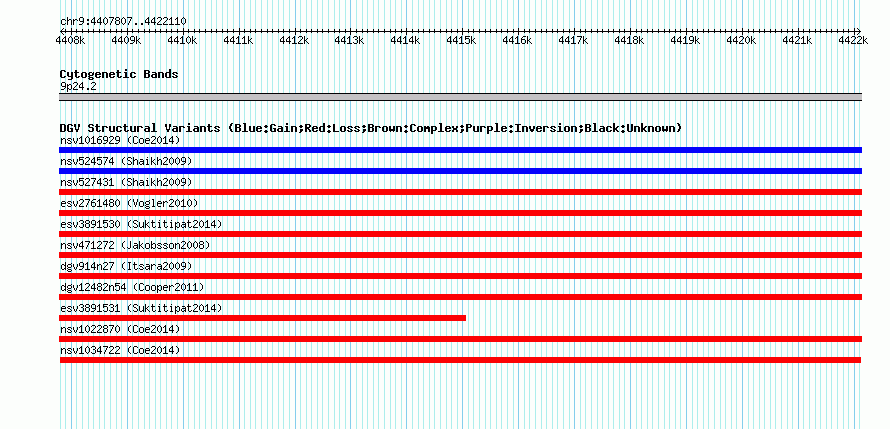Click the 4414k ruler tick label

[x=405, y=40]
